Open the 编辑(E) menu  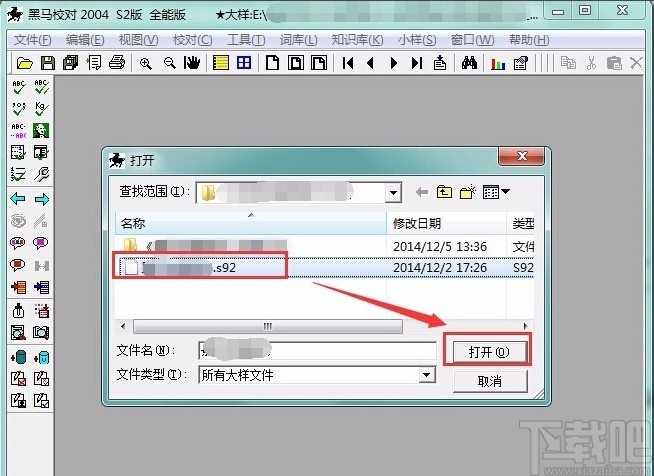(x=85, y=40)
